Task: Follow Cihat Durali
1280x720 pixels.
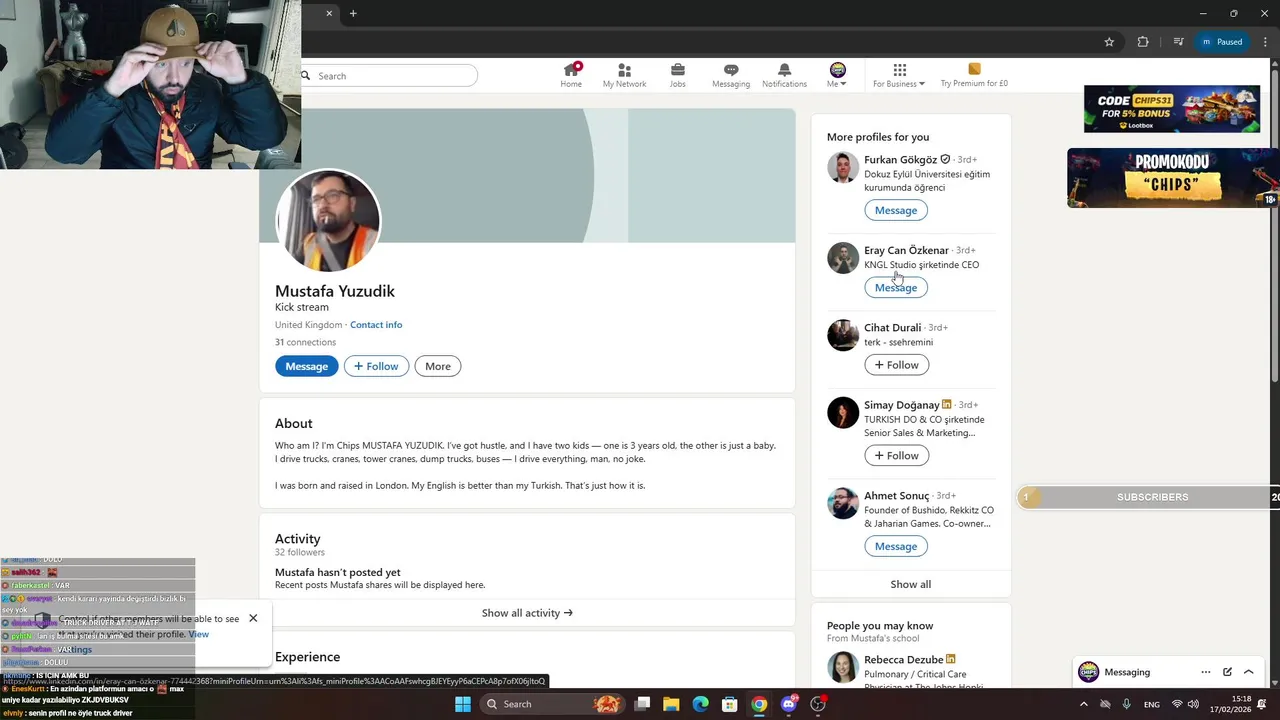Action: 896,365
